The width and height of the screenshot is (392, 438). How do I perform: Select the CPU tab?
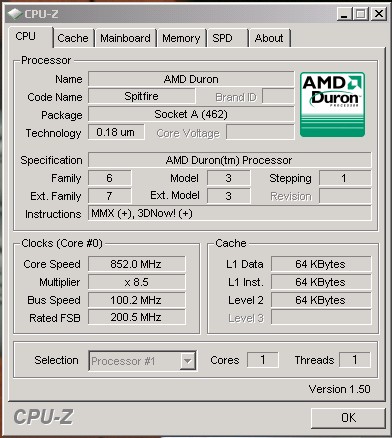pos(30,37)
